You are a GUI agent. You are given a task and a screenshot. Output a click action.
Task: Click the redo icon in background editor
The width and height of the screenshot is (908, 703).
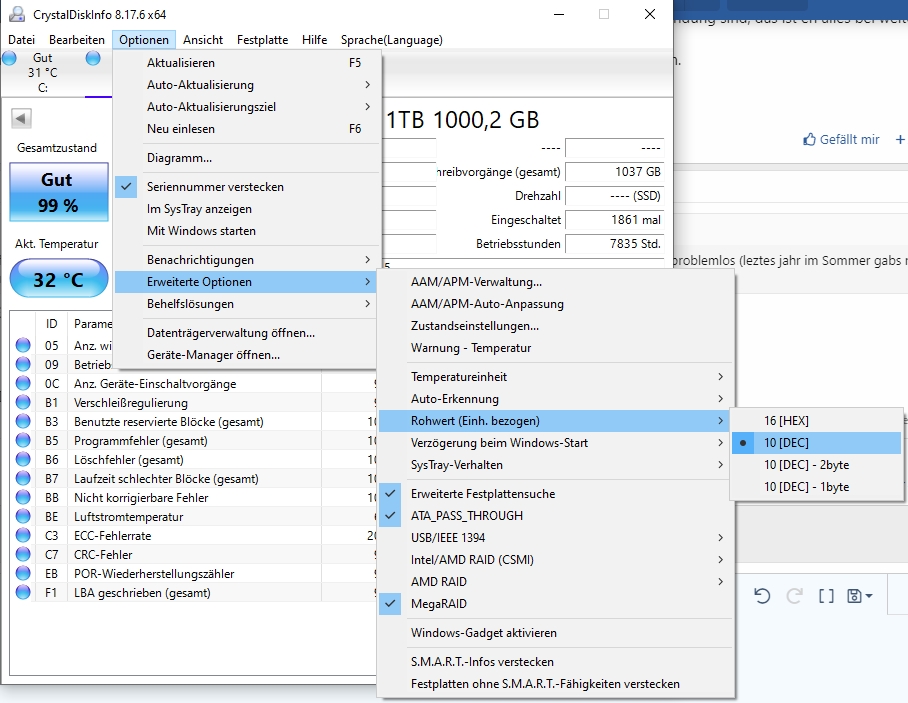[794, 596]
